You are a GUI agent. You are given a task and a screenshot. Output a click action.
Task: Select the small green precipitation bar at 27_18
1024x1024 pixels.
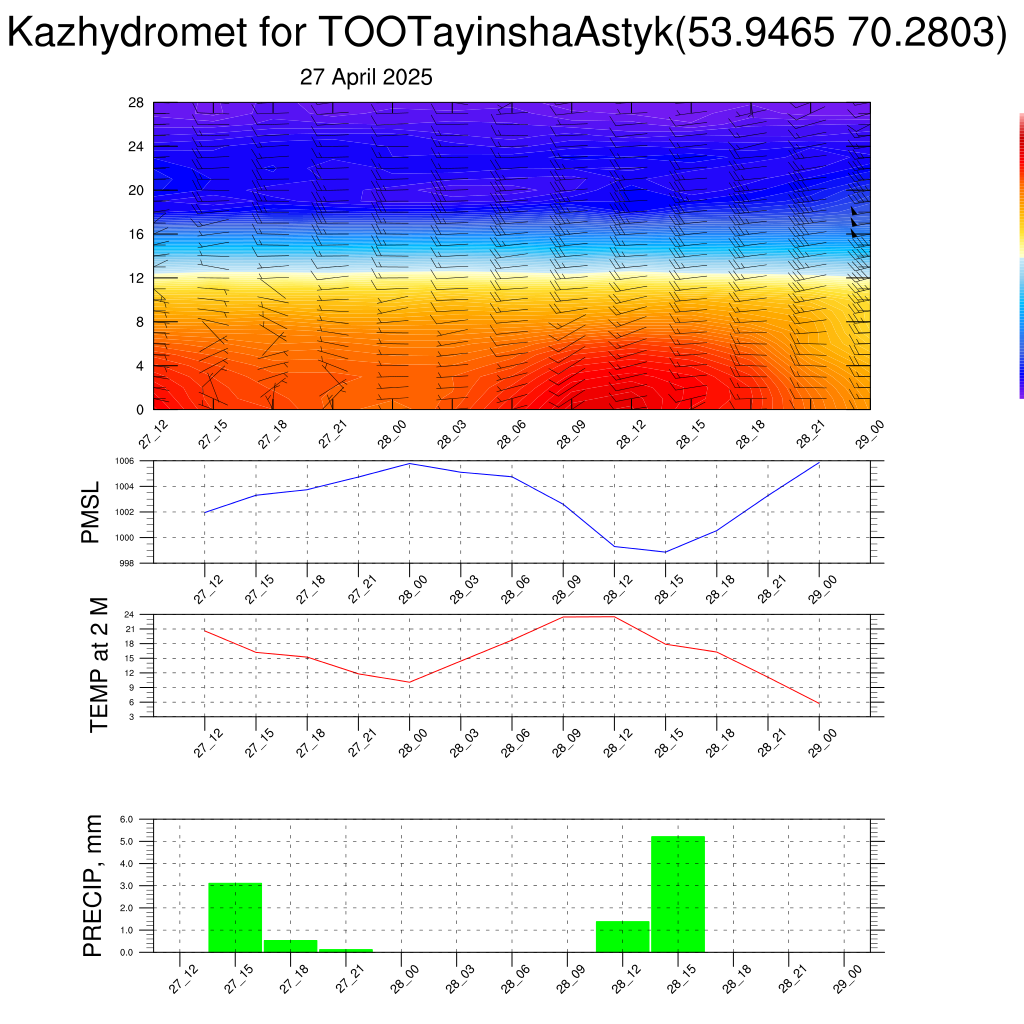pyautogui.click(x=291, y=946)
